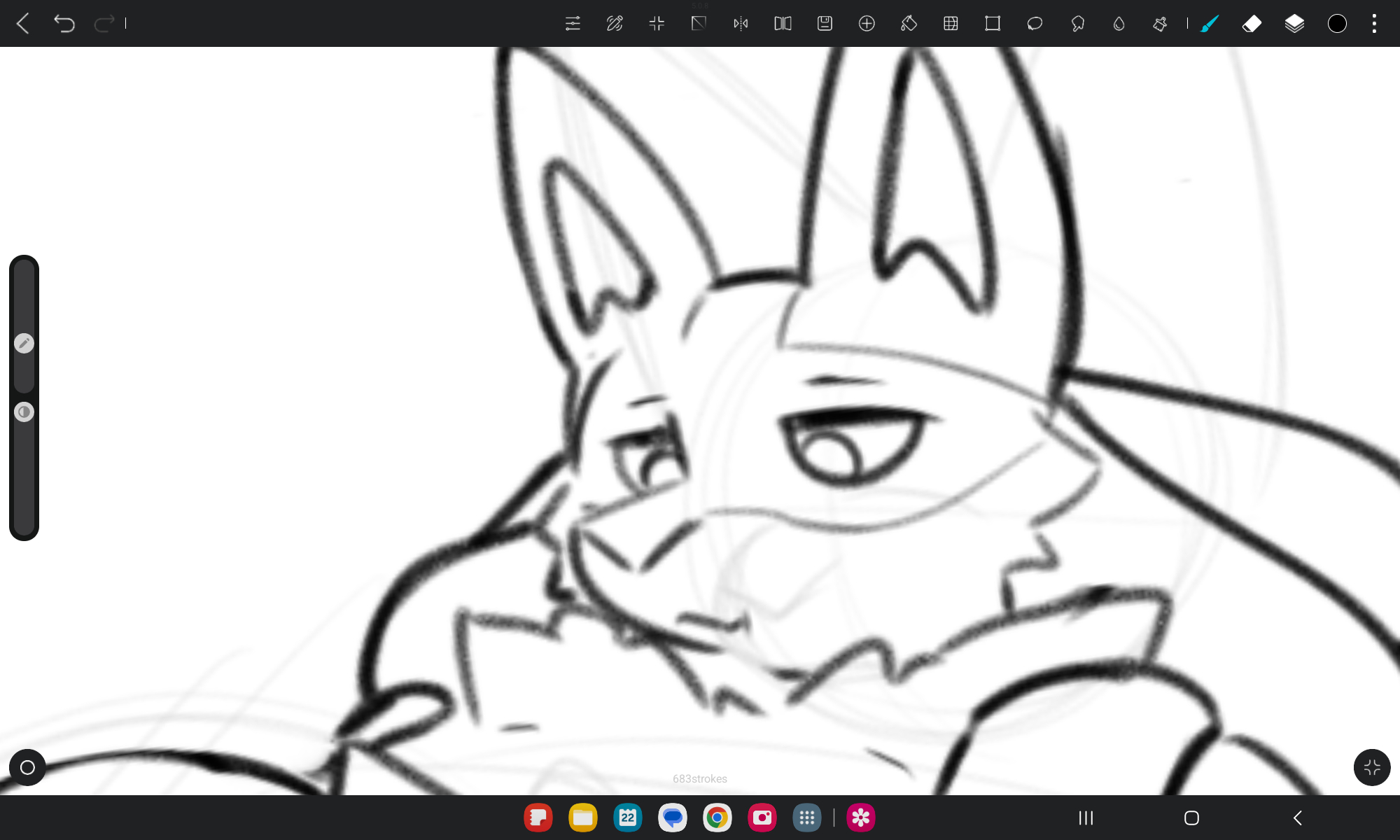
Task: Select the paint bucket fill tool
Action: [x=909, y=24]
